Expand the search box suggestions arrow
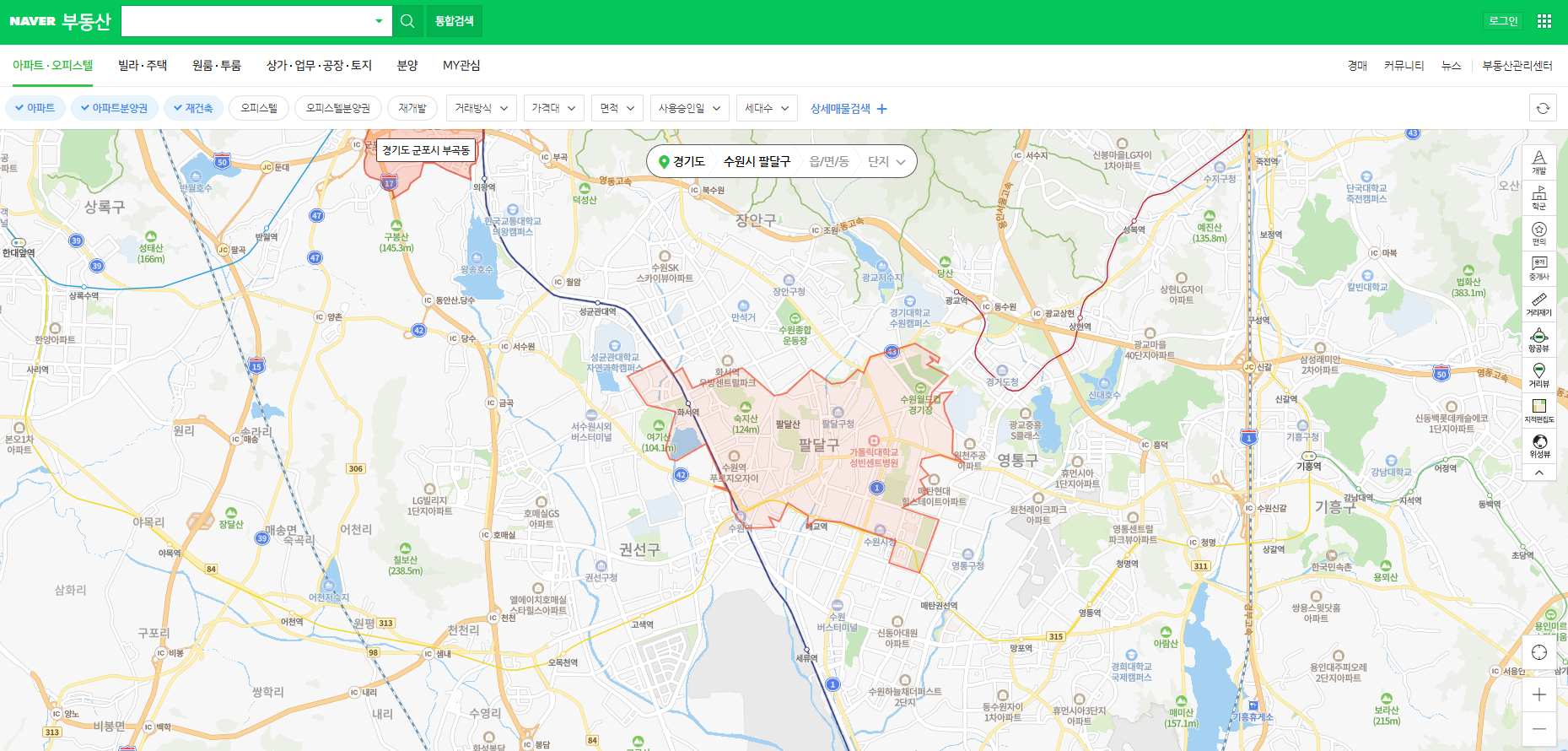The width and height of the screenshot is (1568, 751). (x=379, y=21)
